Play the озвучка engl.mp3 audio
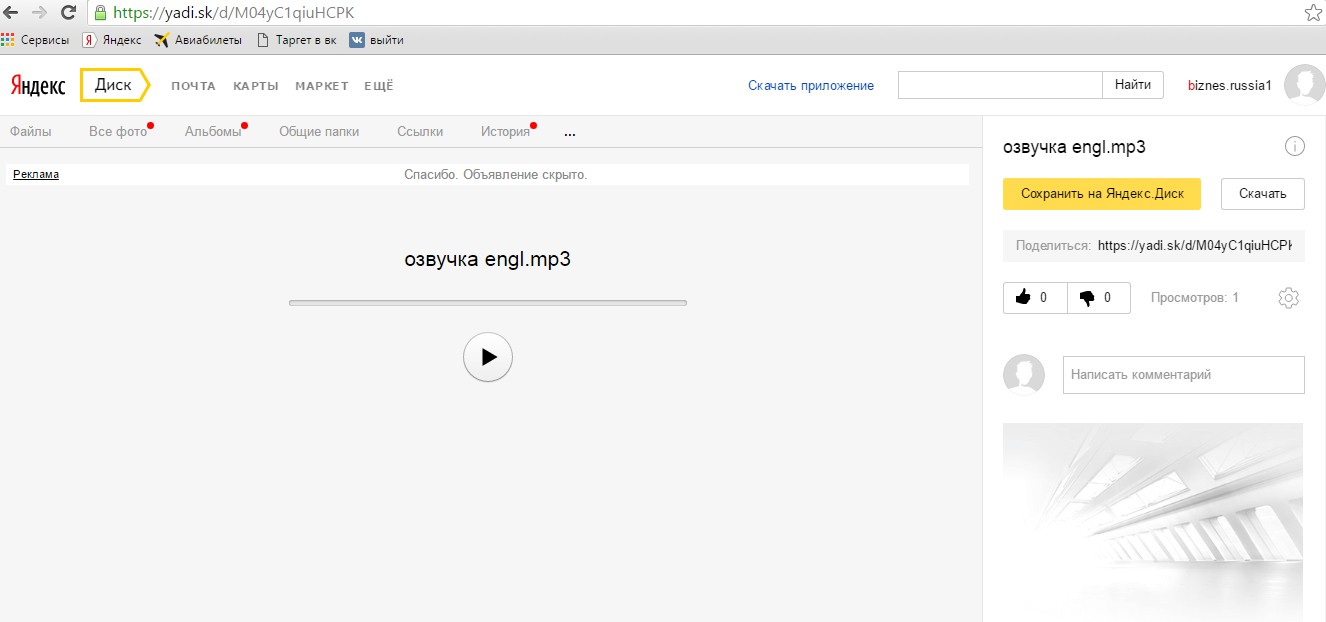1326x622 pixels. click(x=488, y=356)
